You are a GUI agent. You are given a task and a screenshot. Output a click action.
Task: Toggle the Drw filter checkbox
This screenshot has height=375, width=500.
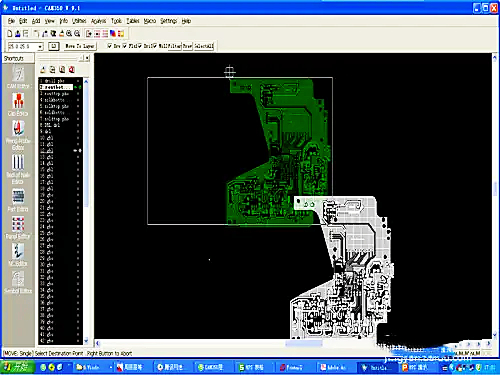click(109, 46)
